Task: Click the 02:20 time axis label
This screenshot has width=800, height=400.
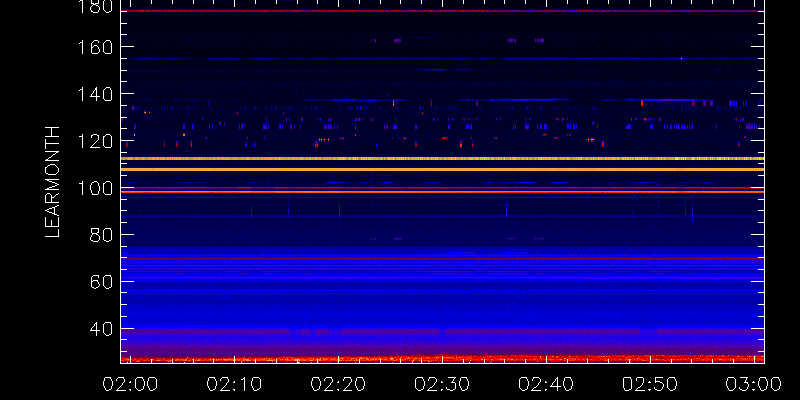Action: click(338, 384)
